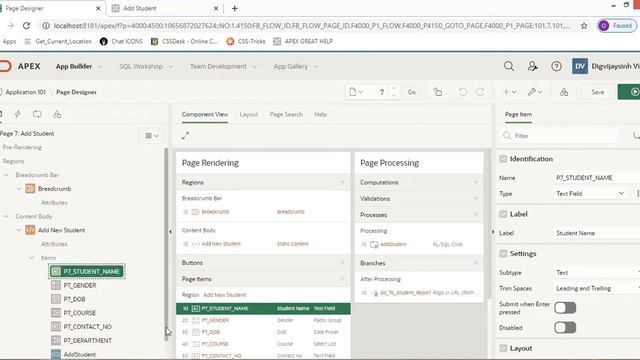Click the page lock icon in toolbar
Screen dimensions: 640x360
438,92
